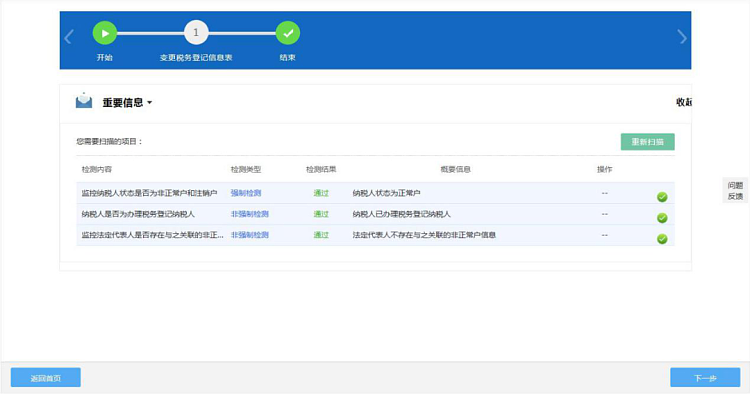The image size is (750, 394).
Task: Click 强制检测 link in first row
Action: (246, 193)
